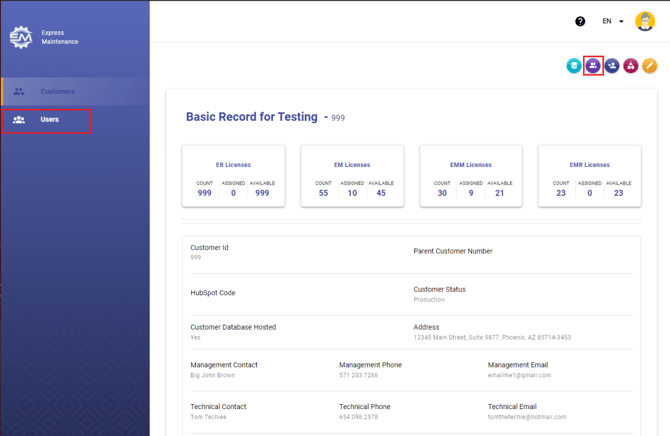The height and width of the screenshot is (436, 670).
Task: Click the Technical Email tomthetechie@hotmail.com
Action: (x=527, y=417)
